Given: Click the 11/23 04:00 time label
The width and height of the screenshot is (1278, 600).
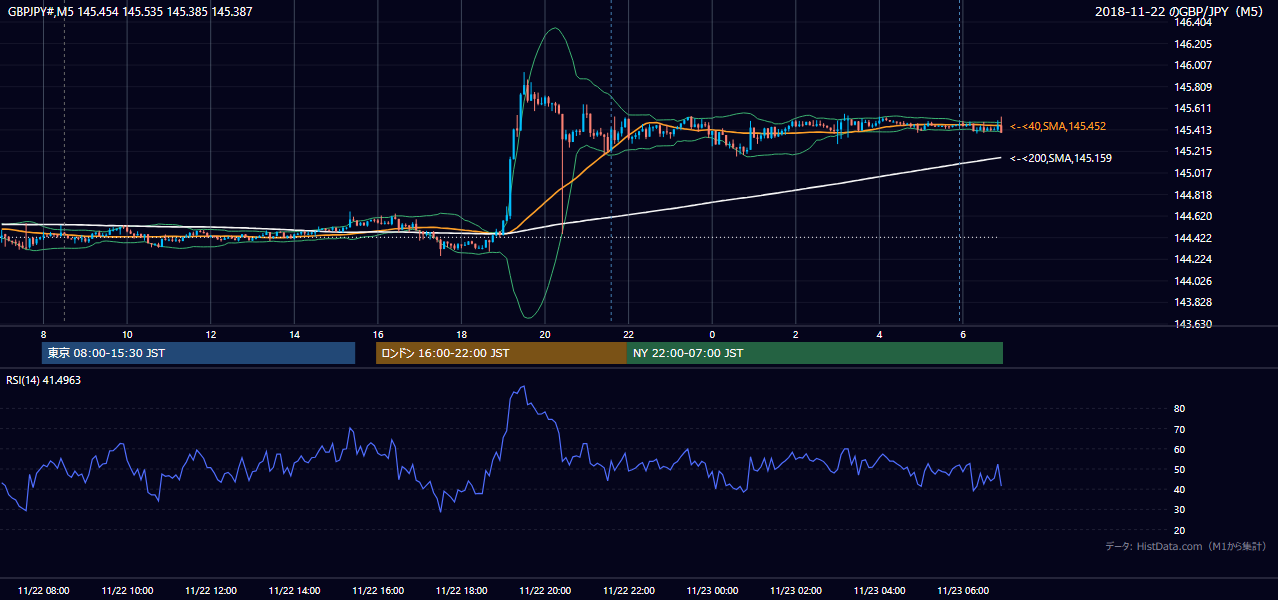Looking at the screenshot, I should [879, 591].
